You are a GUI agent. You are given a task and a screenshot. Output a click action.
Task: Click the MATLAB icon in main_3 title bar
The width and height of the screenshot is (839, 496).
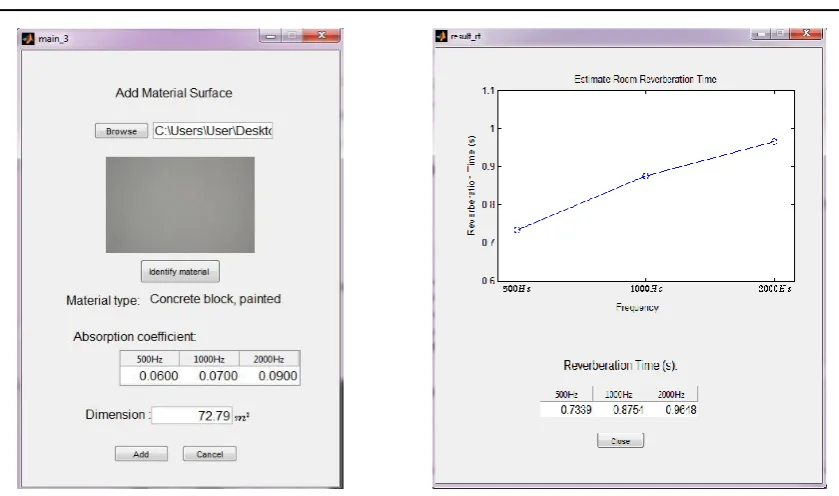(28, 39)
